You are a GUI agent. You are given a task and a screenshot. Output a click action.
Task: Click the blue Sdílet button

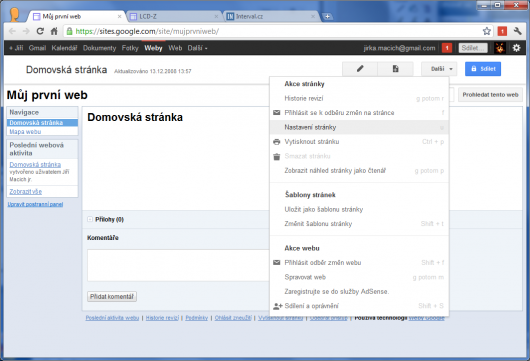[x=483, y=69]
